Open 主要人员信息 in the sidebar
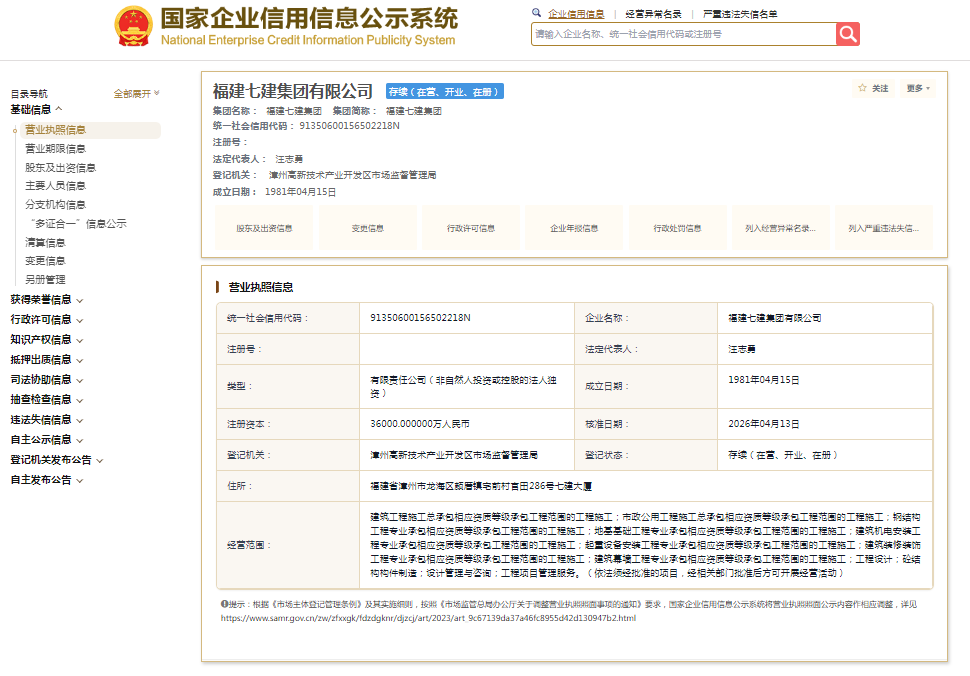 click(x=55, y=186)
